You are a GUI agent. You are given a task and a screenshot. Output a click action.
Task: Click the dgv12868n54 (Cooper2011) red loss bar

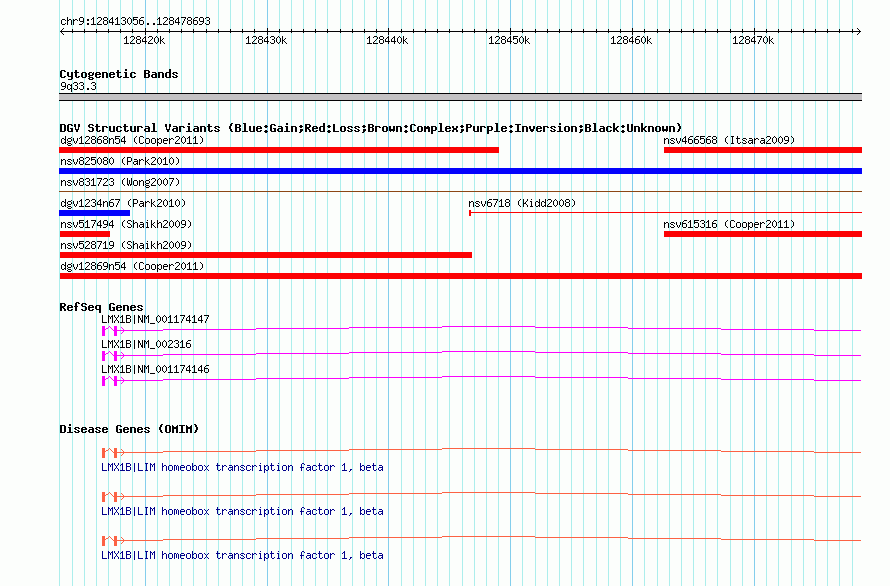(279, 150)
